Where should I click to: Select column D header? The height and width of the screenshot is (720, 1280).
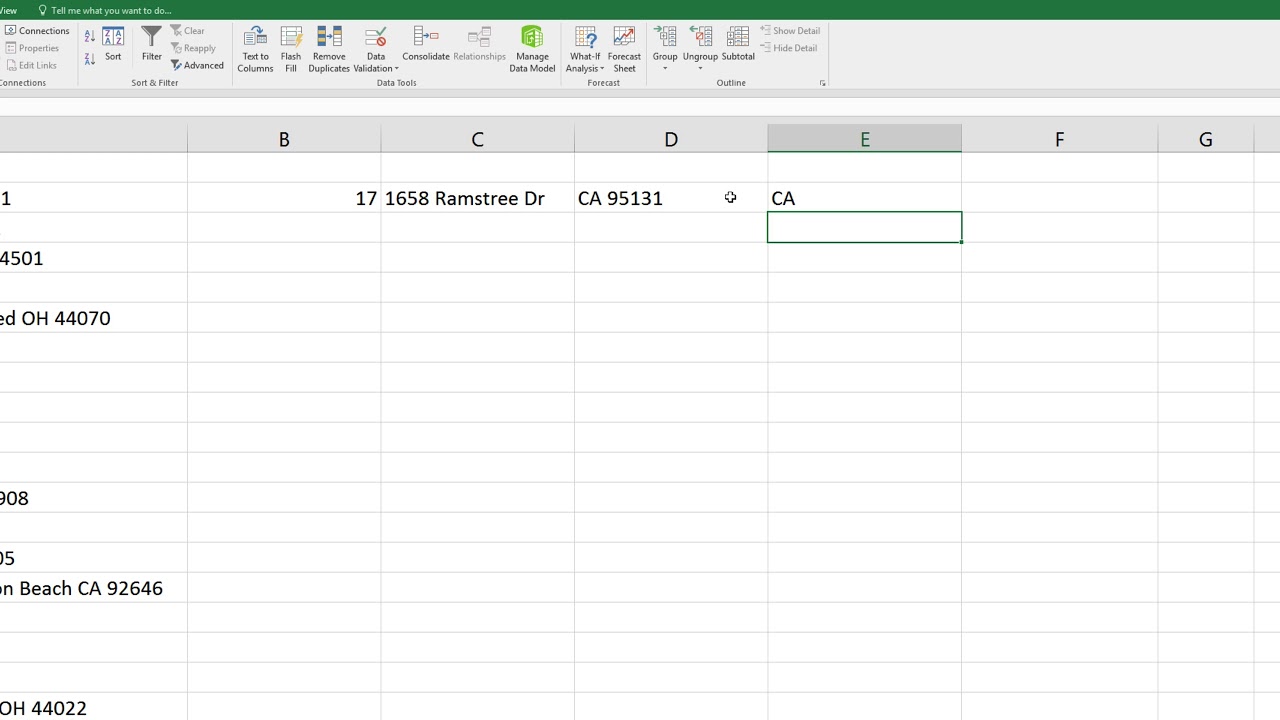coord(671,139)
